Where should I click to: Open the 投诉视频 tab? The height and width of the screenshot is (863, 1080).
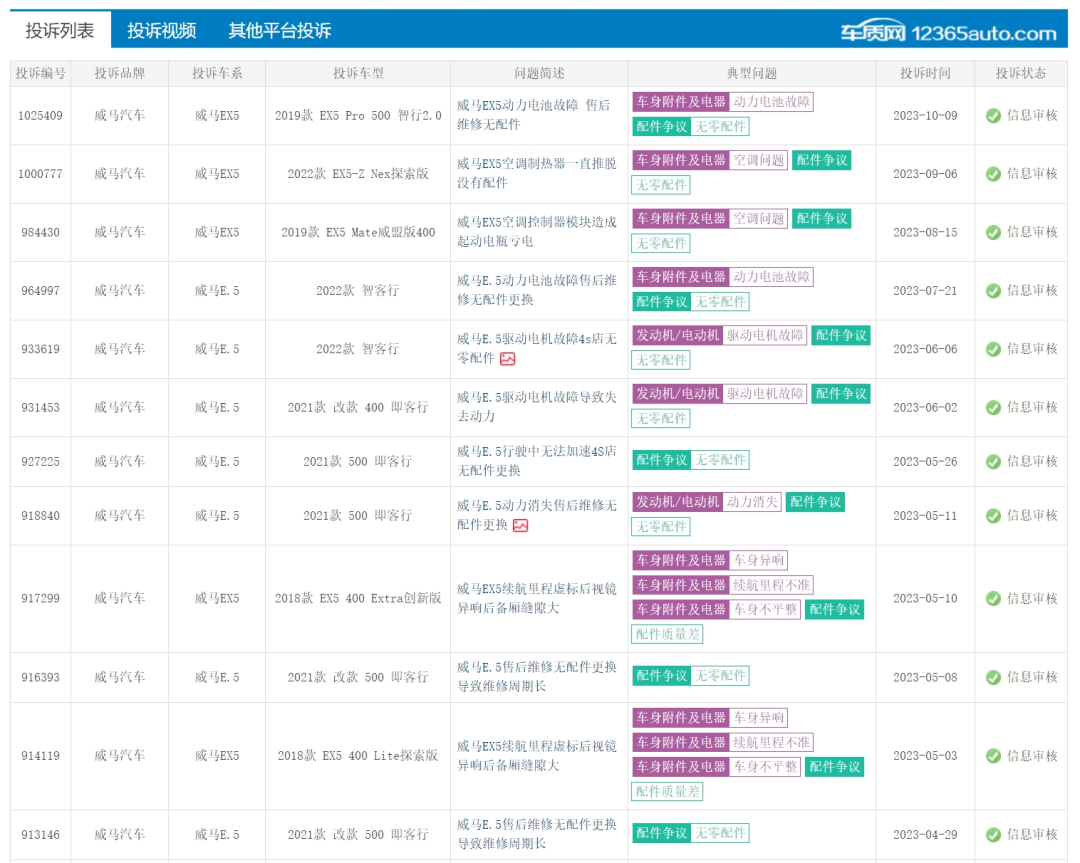click(162, 30)
